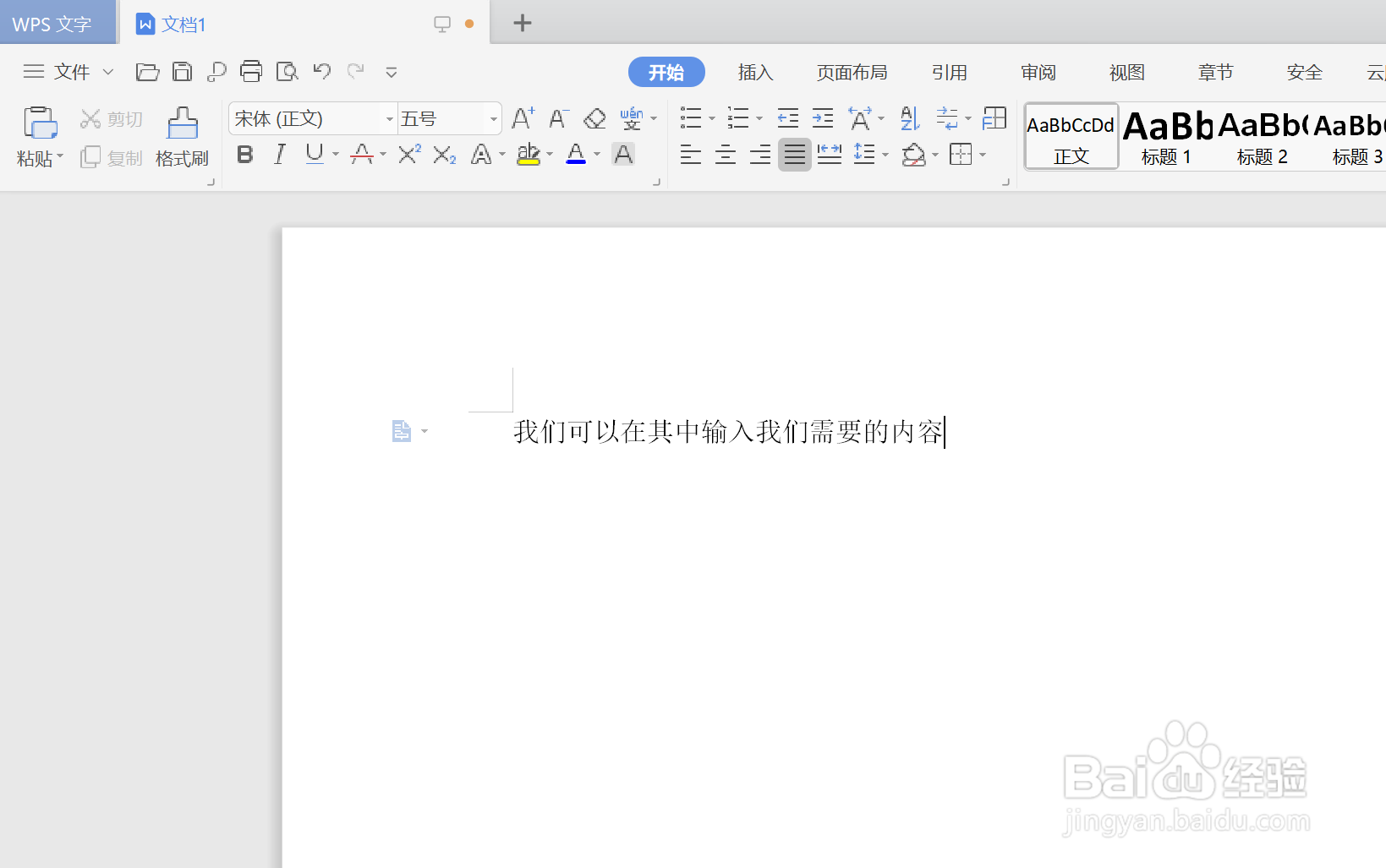The height and width of the screenshot is (868, 1386).
Task: Use the Format Painter (格式刷)
Action: [x=182, y=136]
